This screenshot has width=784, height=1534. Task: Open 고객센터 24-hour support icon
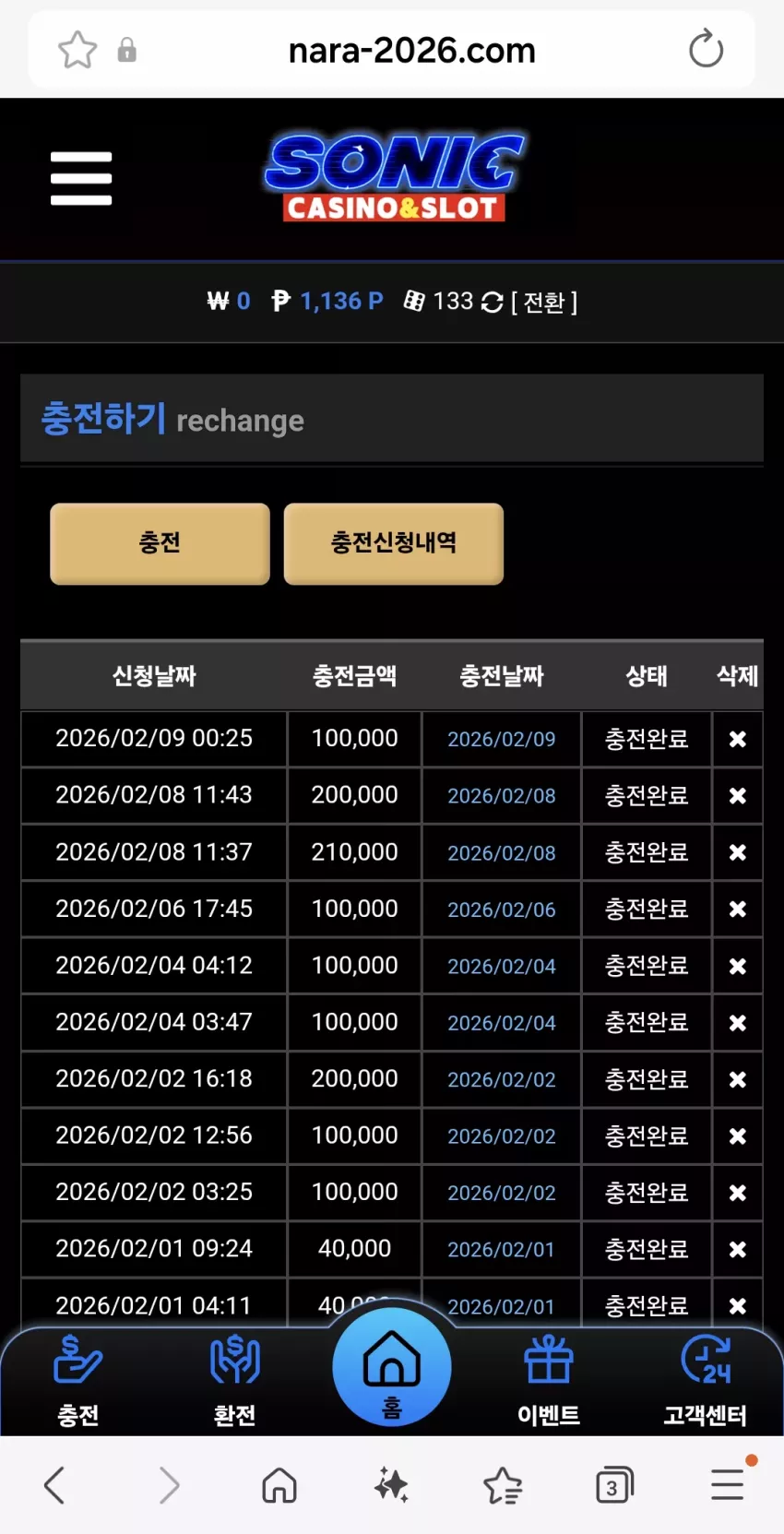point(706,1380)
